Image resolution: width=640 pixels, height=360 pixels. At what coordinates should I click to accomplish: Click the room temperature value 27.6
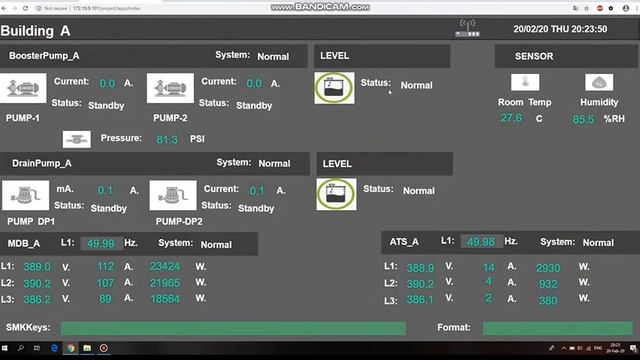point(511,118)
